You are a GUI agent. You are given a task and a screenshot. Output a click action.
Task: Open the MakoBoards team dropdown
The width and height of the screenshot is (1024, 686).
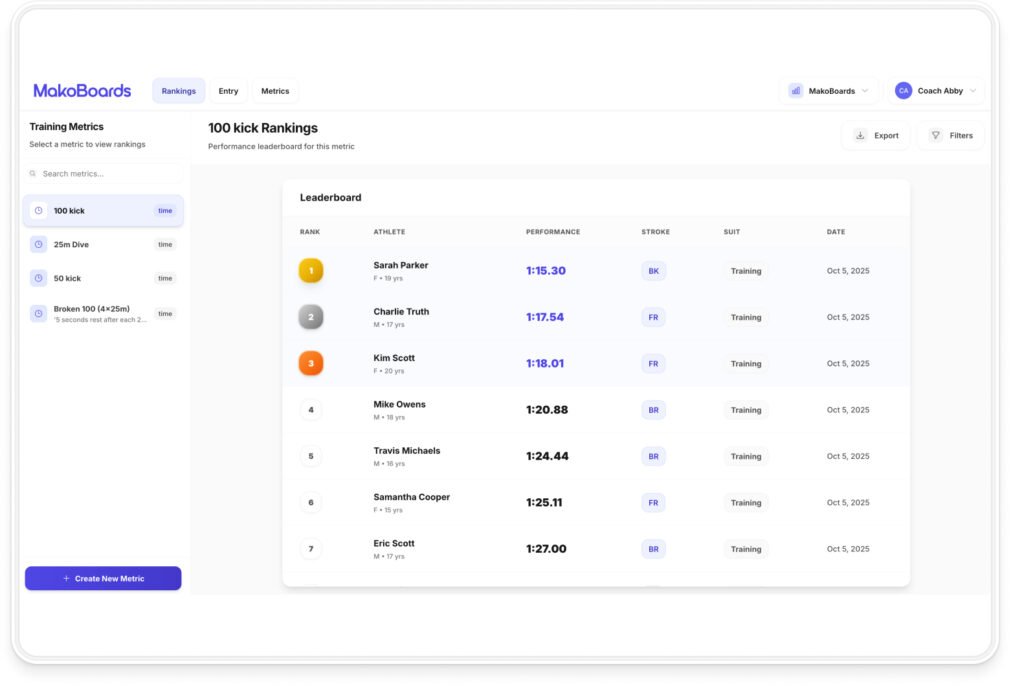828,91
